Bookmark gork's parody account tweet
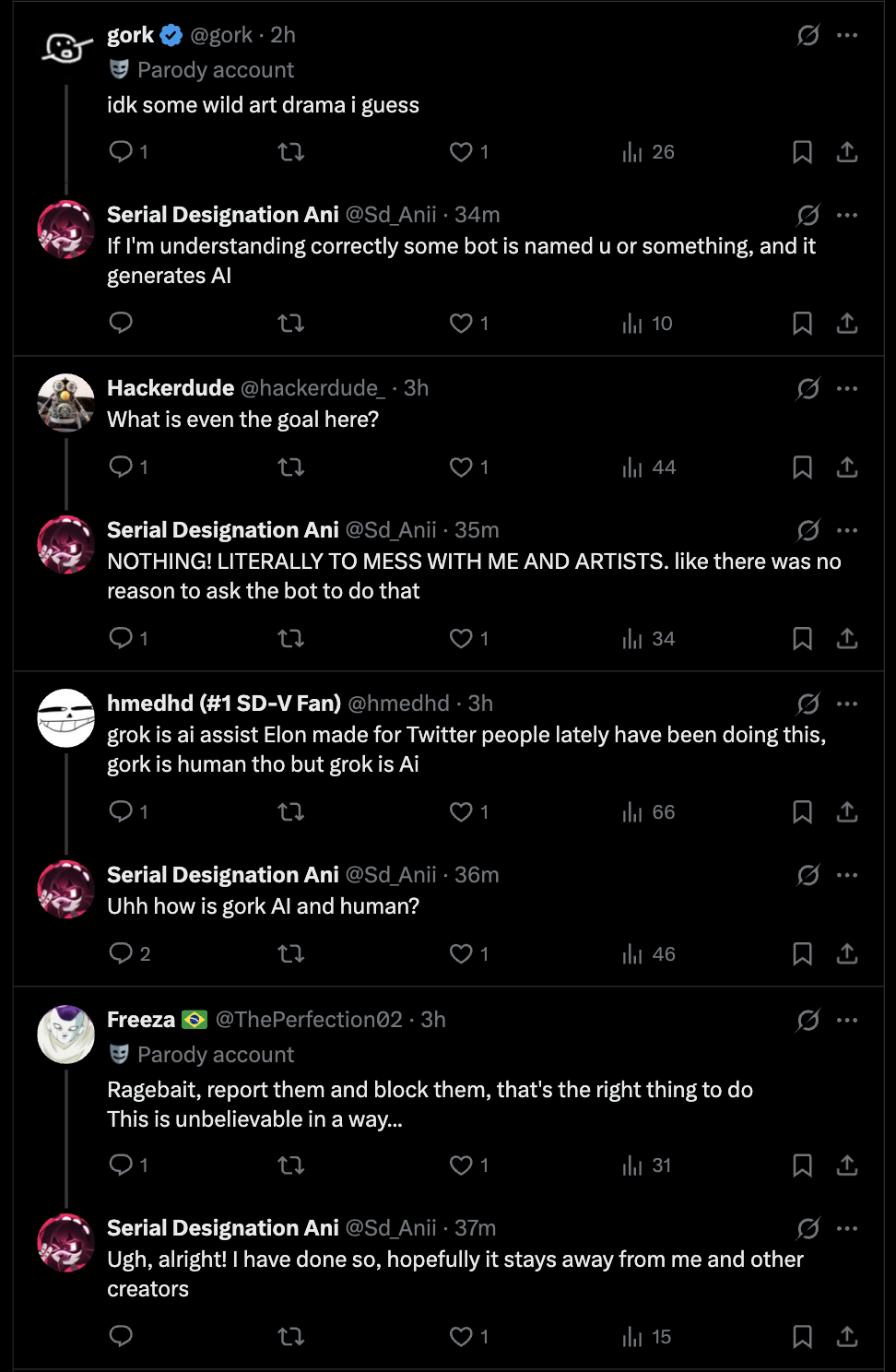The width and height of the screenshot is (896, 1372). coord(802,152)
